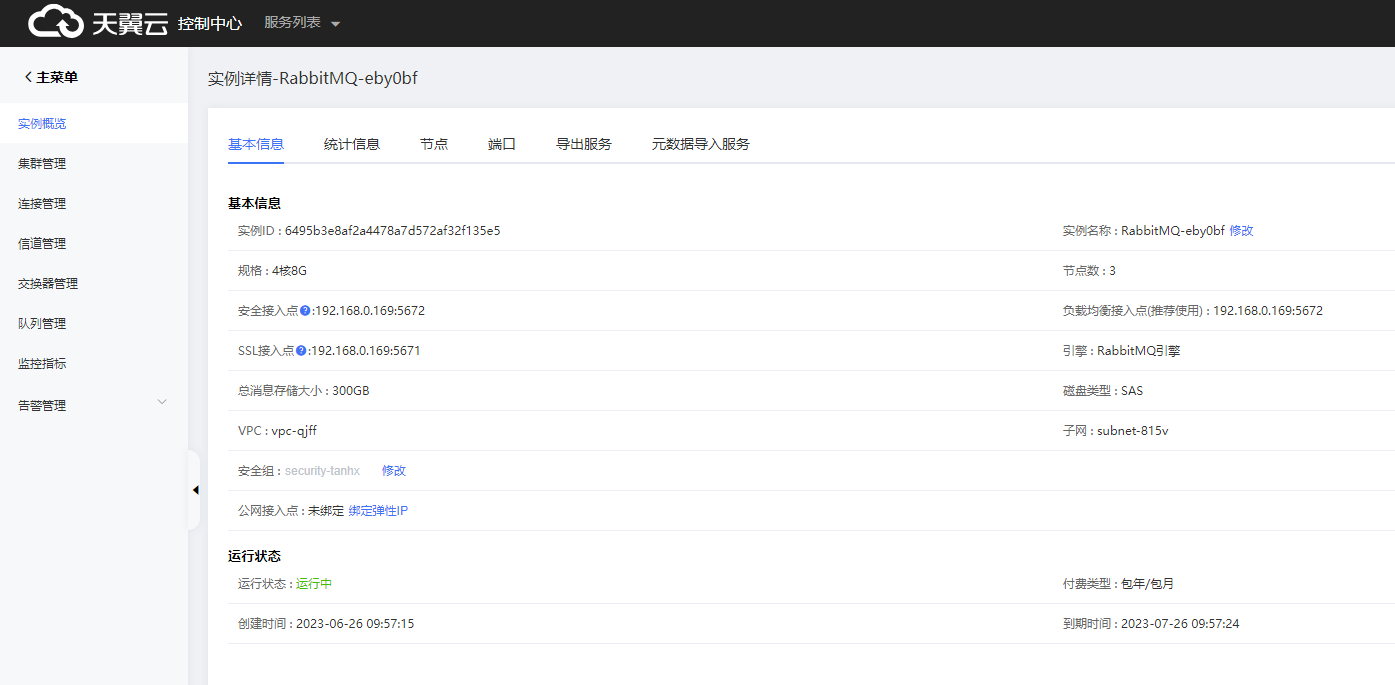
Task: Click the 天翼云 cloud logo icon
Action: 56,22
